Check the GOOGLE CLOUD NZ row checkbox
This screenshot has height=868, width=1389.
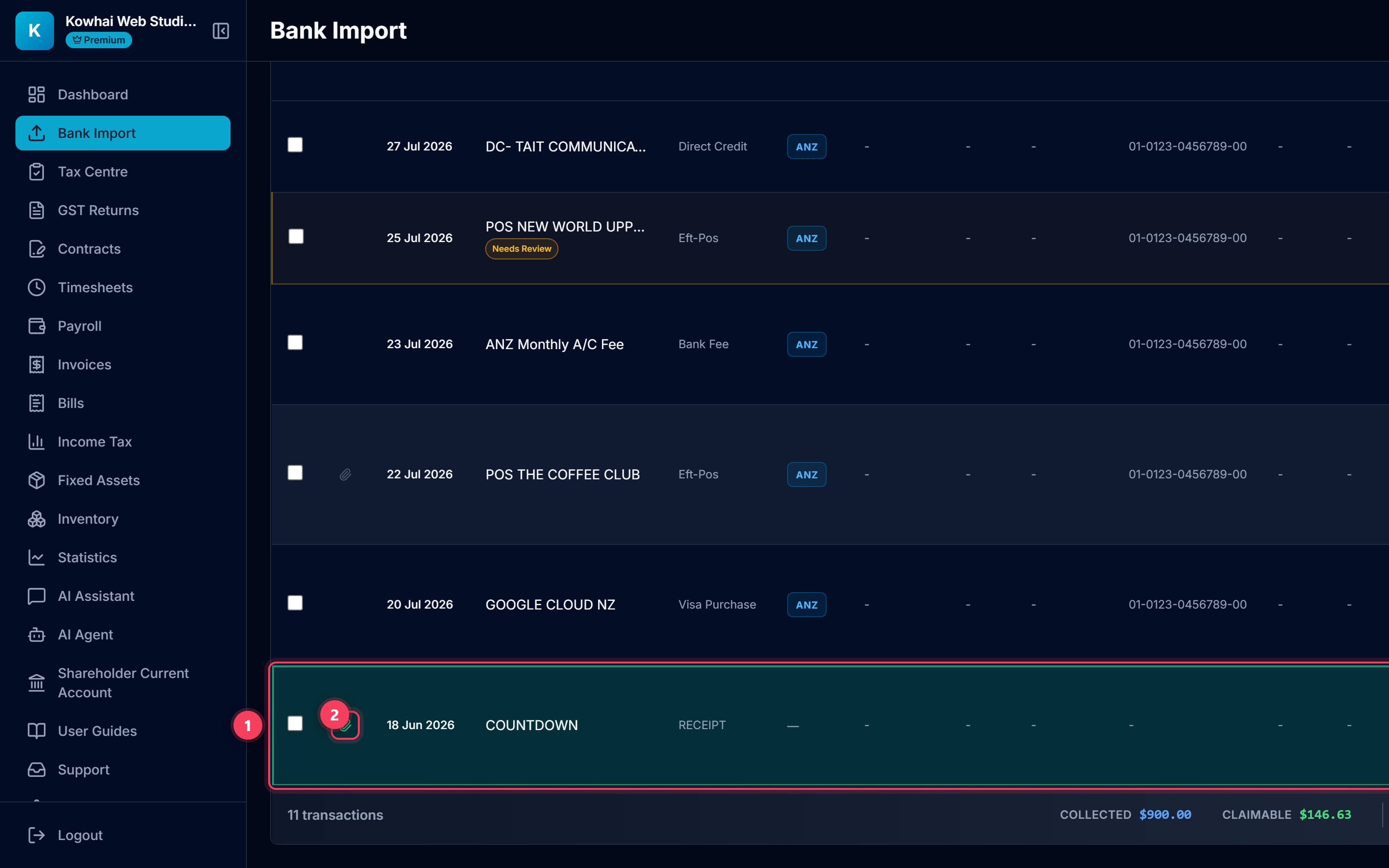coord(295,603)
